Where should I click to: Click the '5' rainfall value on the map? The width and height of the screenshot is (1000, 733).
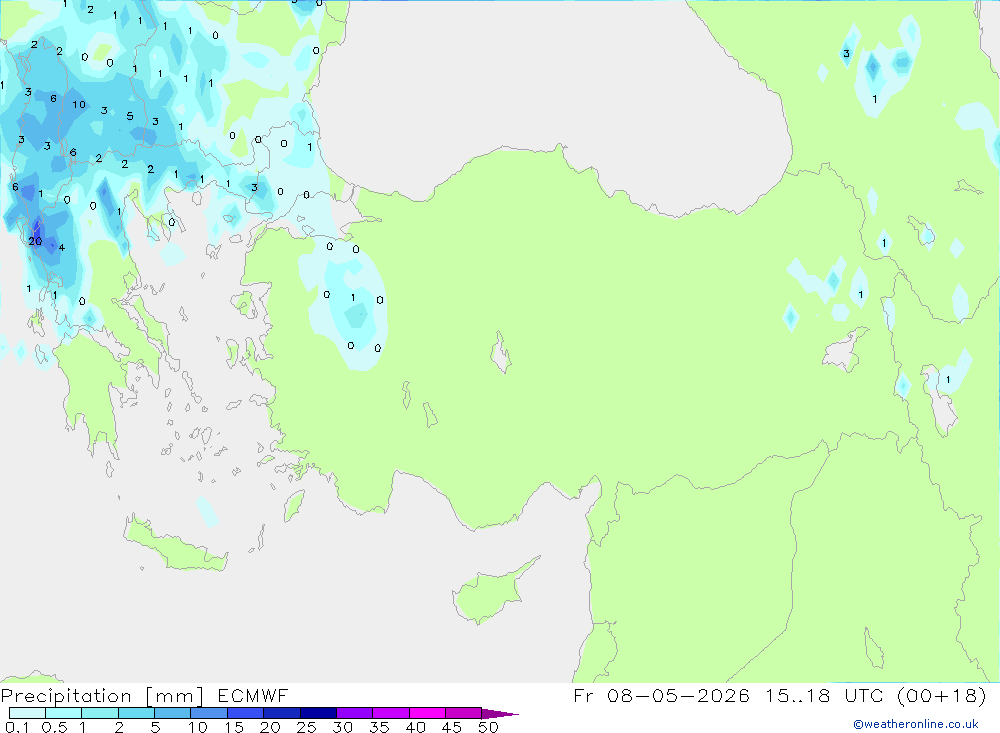pyautogui.click(x=130, y=116)
